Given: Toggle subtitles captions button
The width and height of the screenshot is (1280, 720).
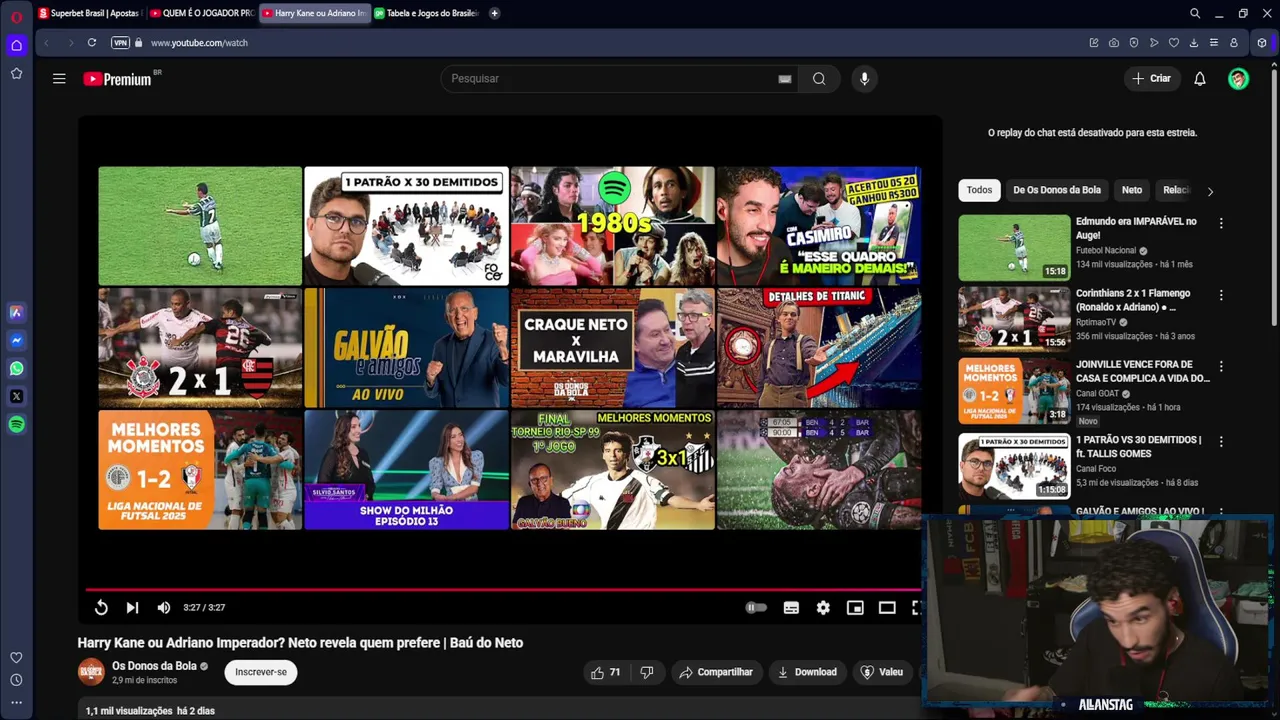Looking at the screenshot, I should [791, 608].
